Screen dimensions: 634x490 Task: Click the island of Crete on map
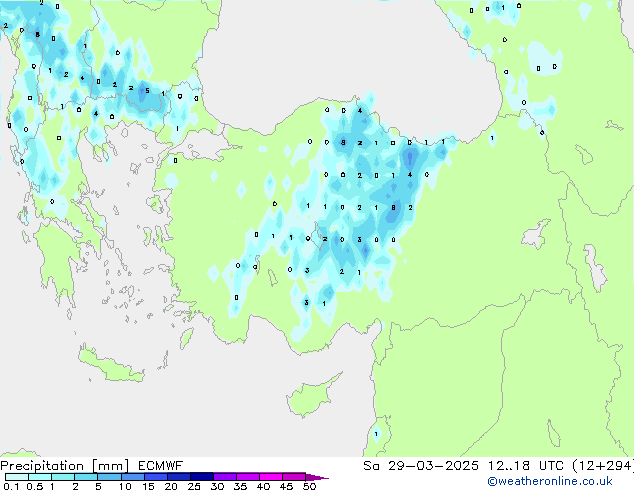pos(111,365)
